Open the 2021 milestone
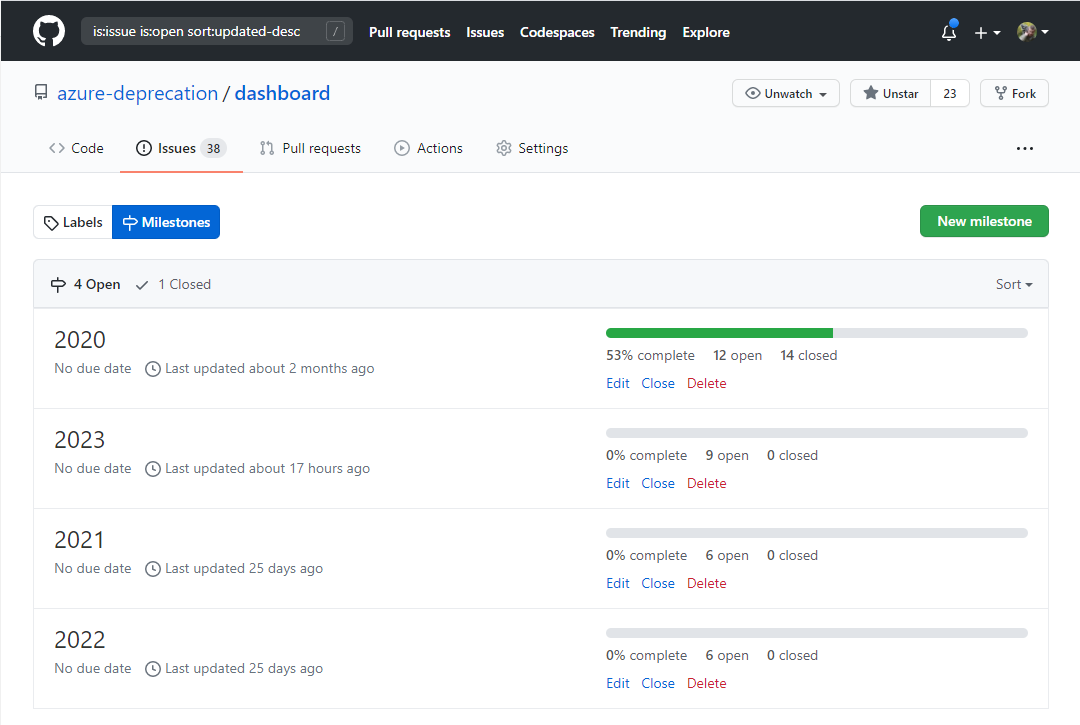This screenshot has width=1080, height=725. click(x=79, y=539)
